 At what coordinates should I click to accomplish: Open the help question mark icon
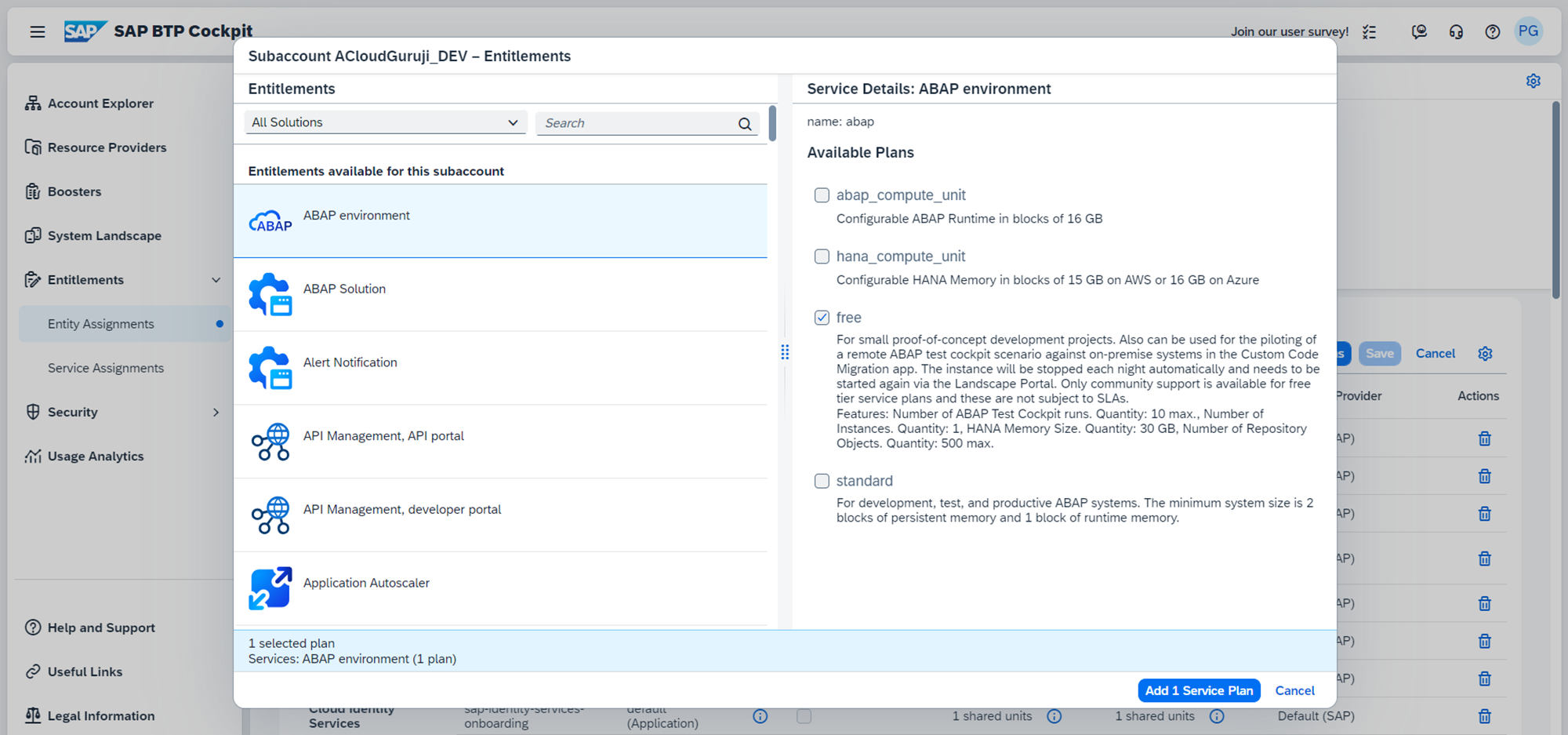point(1492,32)
